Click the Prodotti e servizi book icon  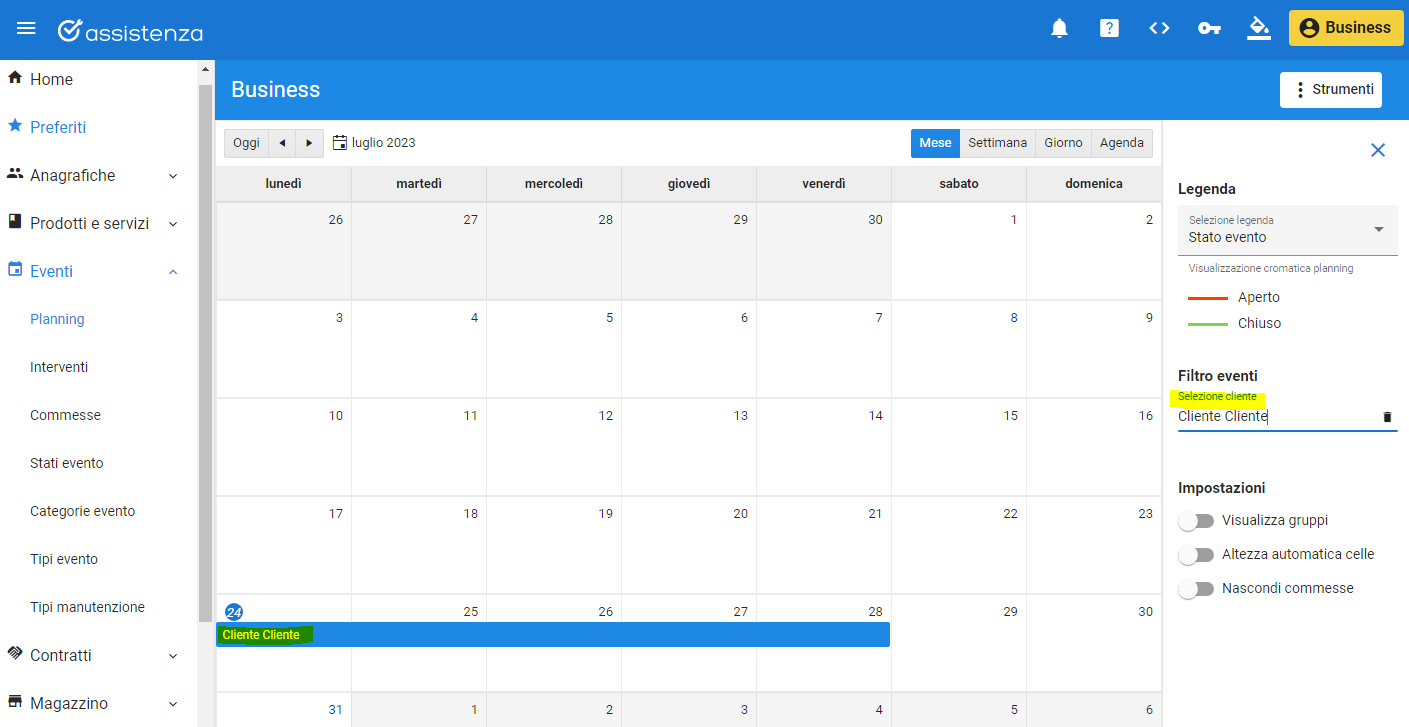[15, 221]
